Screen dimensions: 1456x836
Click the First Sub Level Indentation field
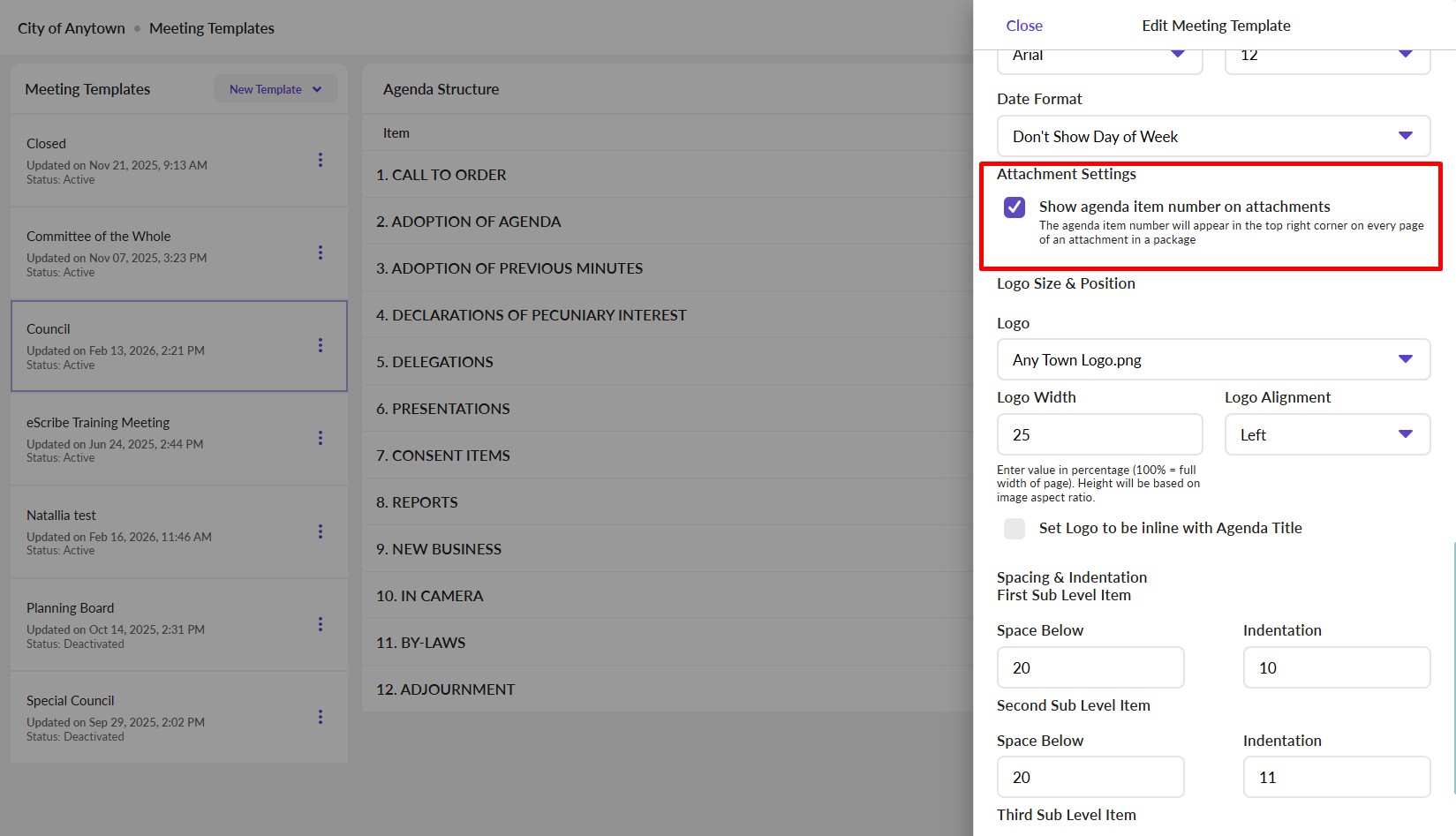tap(1336, 668)
